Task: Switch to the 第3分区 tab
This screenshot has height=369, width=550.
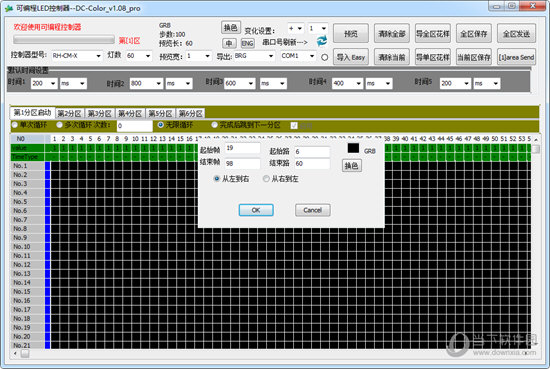Action: pos(100,114)
